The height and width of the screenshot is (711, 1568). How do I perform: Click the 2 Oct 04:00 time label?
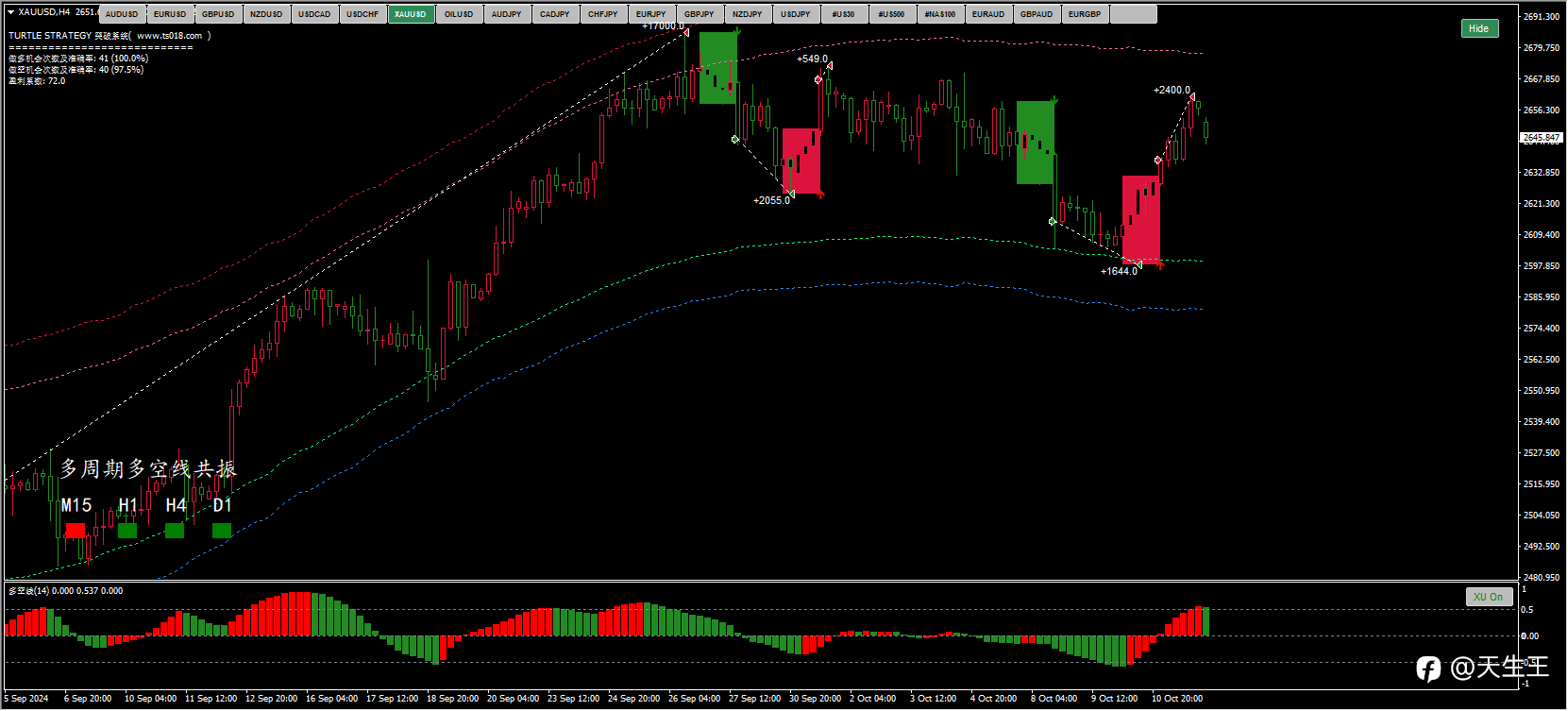[873, 699]
